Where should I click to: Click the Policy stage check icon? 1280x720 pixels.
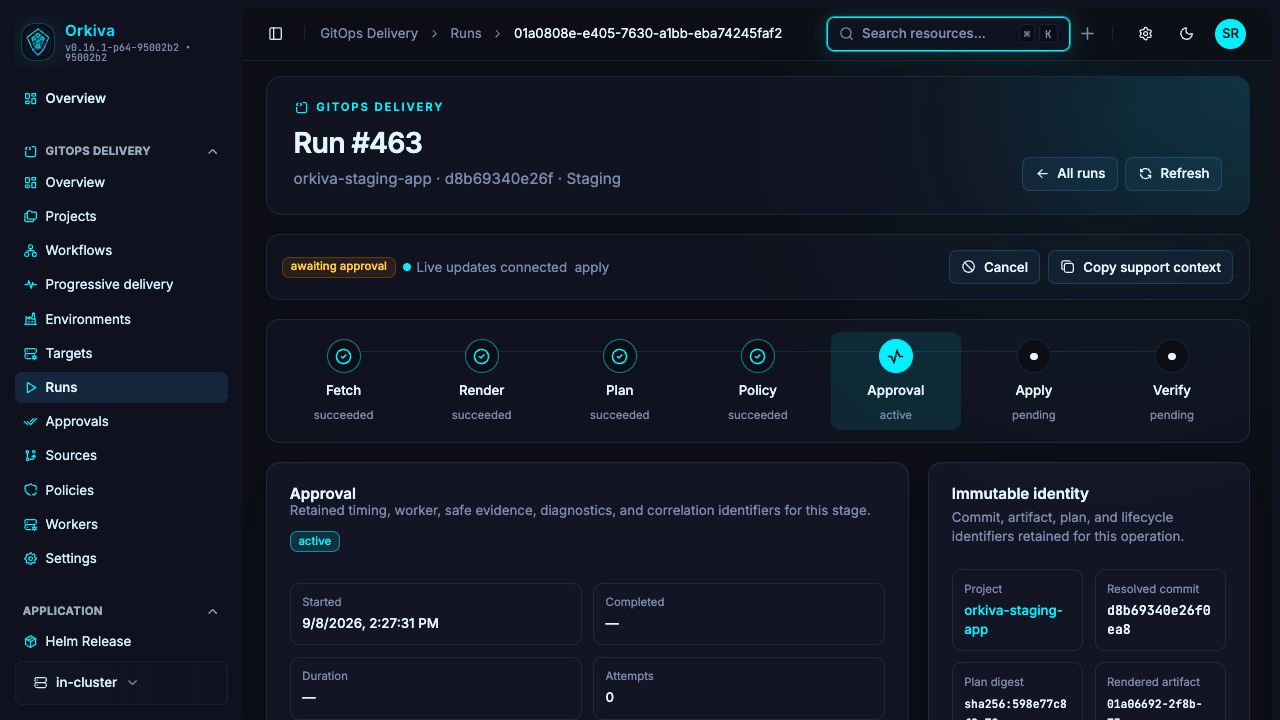(x=758, y=356)
